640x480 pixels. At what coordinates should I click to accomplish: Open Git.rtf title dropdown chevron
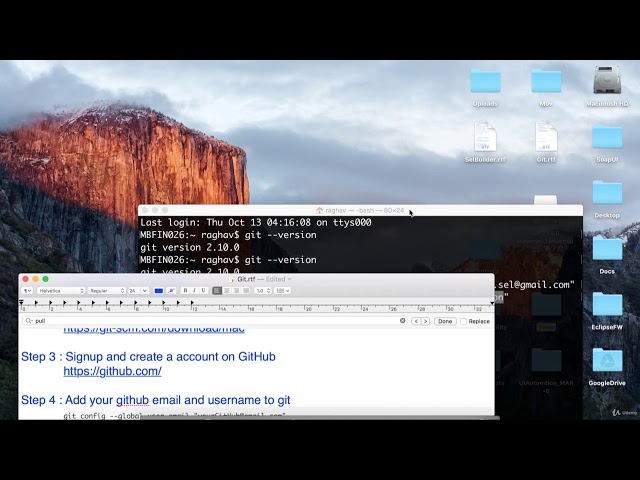tap(289, 279)
